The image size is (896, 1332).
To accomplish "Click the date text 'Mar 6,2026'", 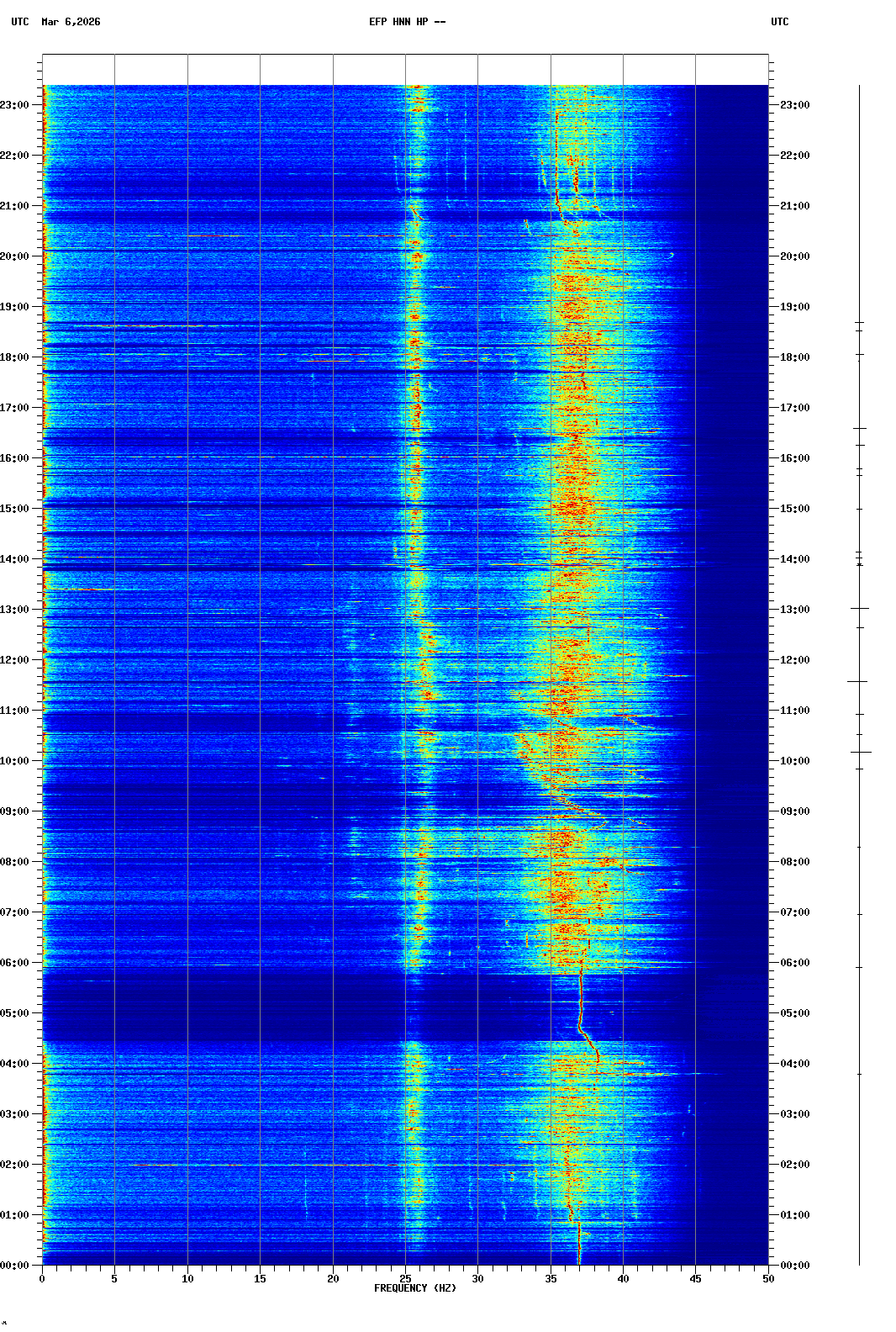I will coord(71,22).
